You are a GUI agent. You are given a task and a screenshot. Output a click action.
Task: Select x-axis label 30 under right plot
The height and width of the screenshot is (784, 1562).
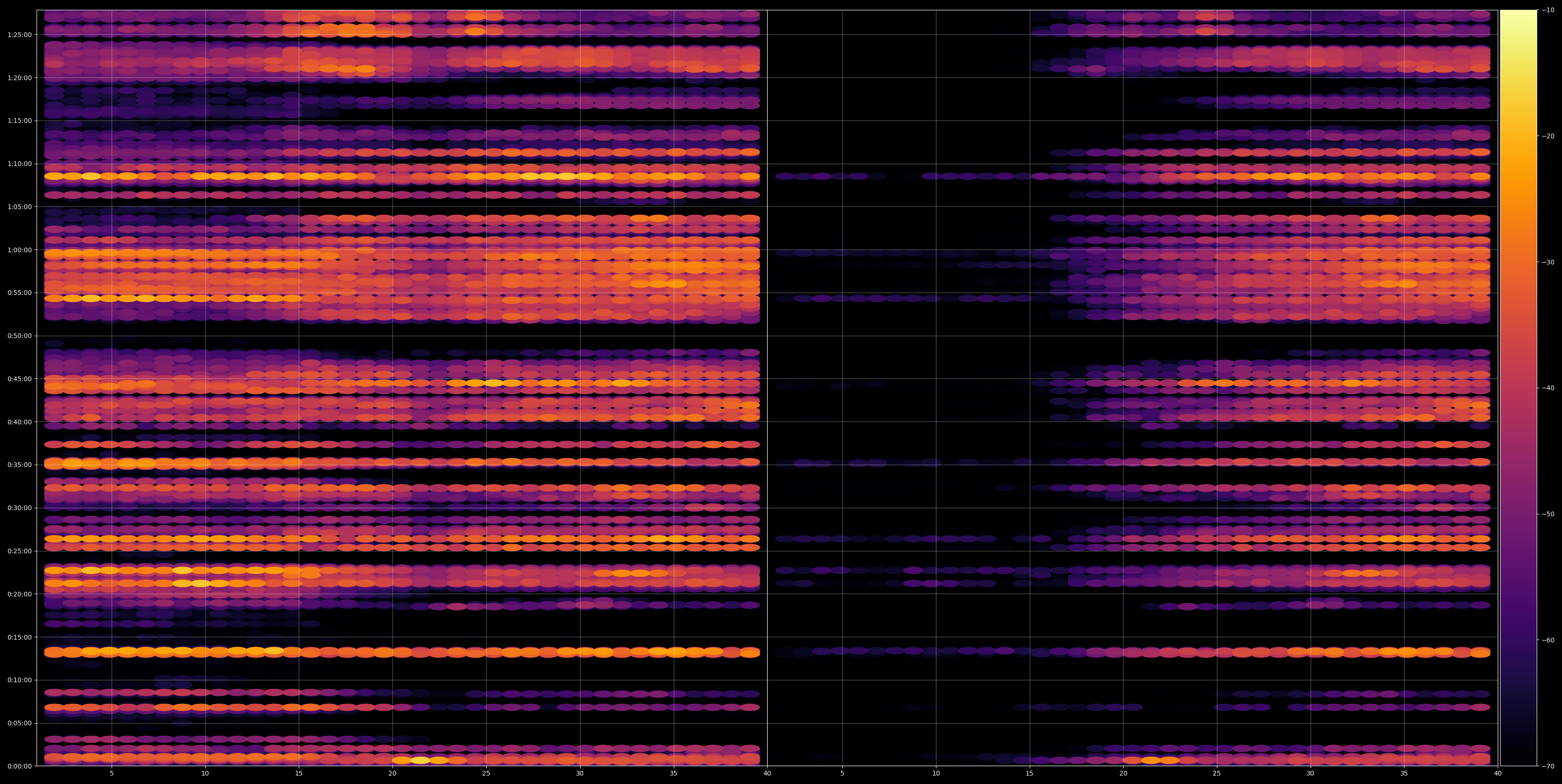[1310, 774]
